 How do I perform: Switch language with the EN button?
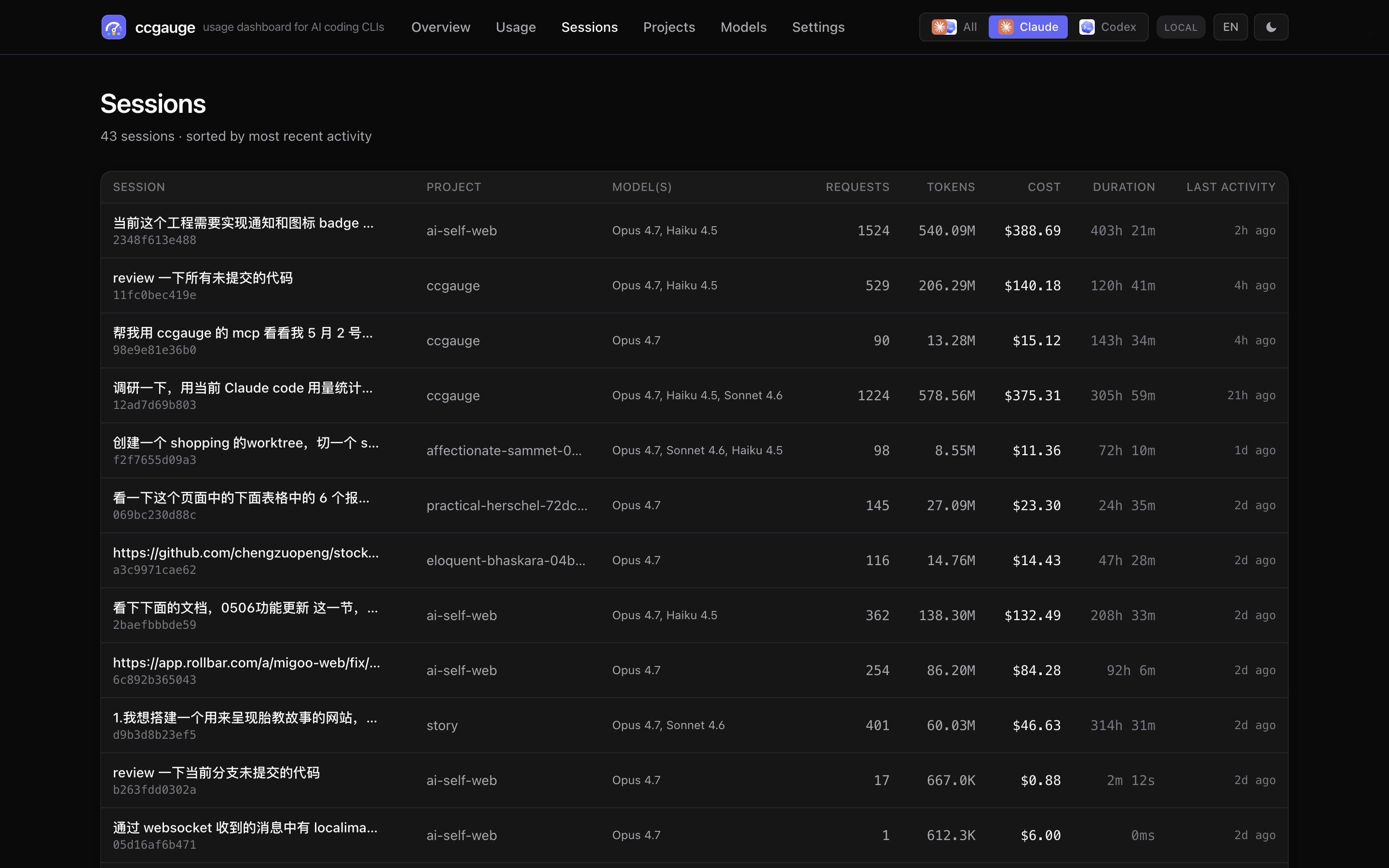click(1230, 27)
